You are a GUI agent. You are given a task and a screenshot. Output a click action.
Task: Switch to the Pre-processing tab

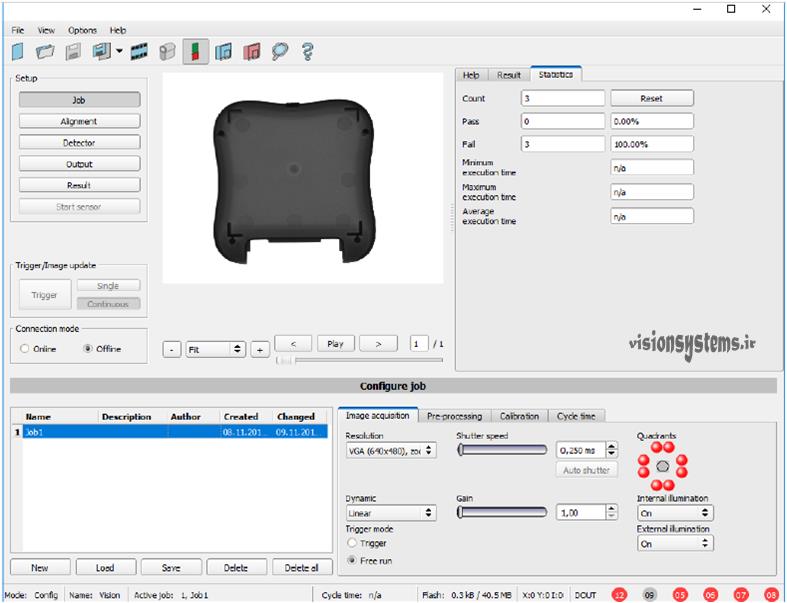click(x=454, y=416)
